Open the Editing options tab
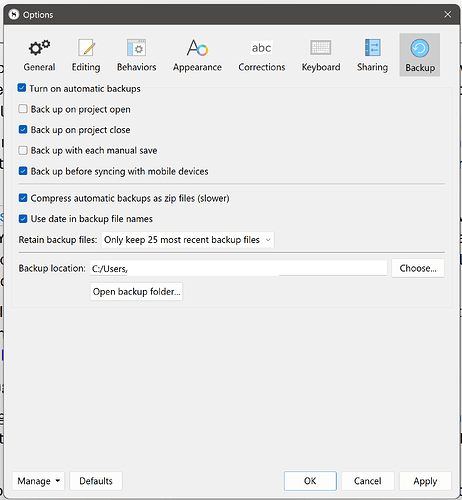This screenshot has width=462, height=500. pyautogui.click(x=86, y=55)
